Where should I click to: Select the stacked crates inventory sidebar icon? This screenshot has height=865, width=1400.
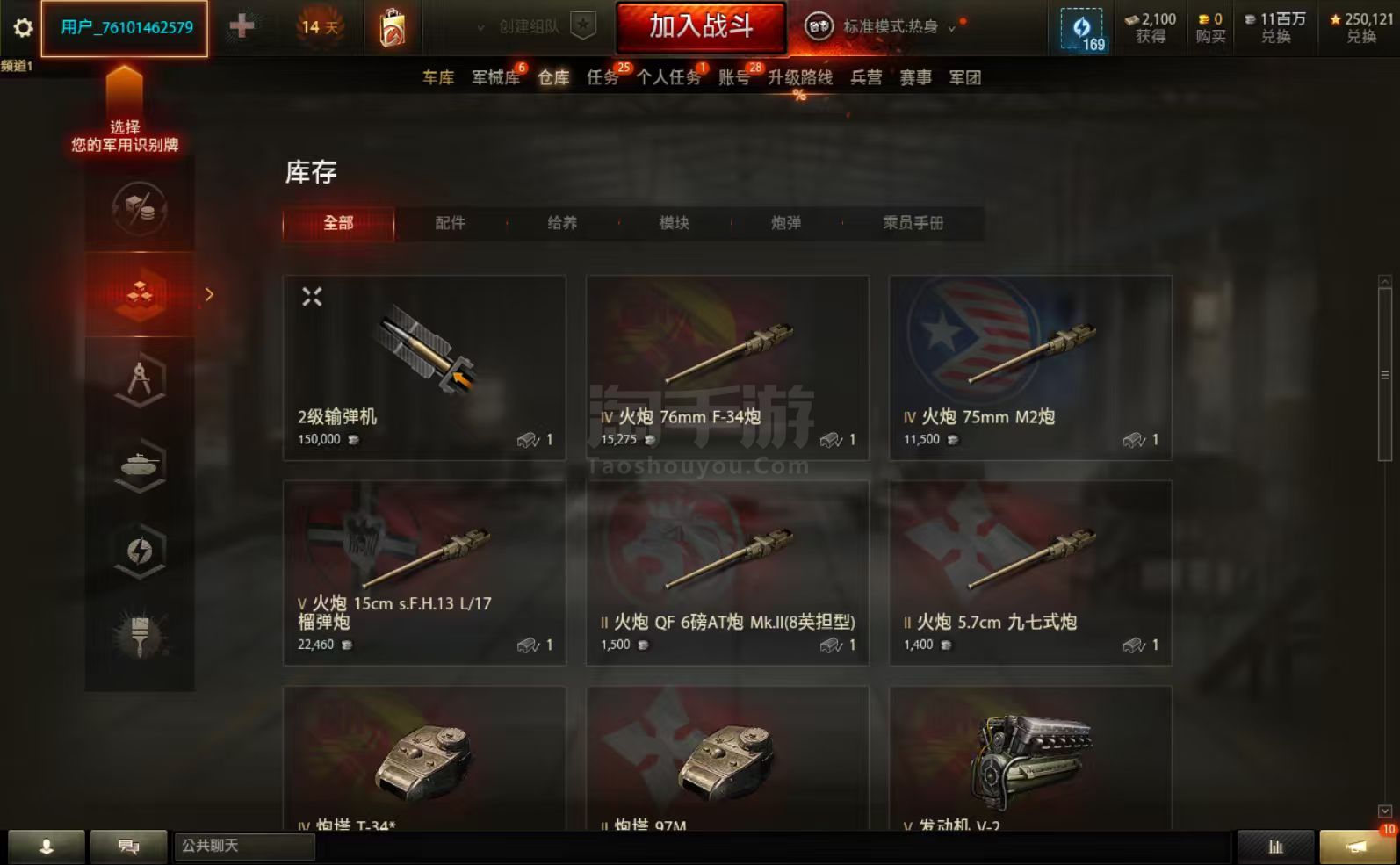pyautogui.click(x=140, y=294)
